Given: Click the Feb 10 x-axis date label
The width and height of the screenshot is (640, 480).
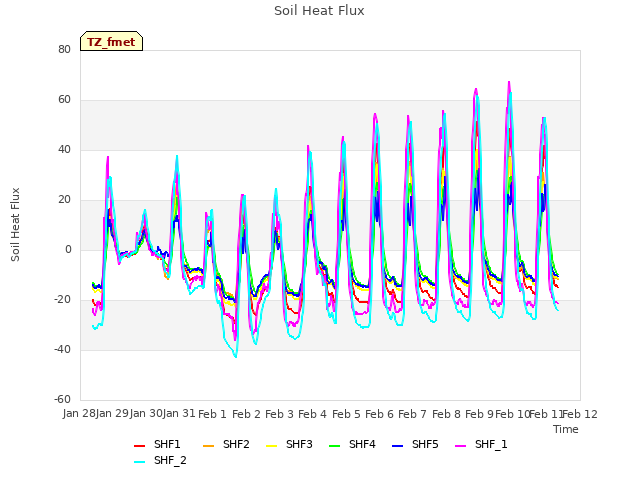Looking at the screenshot, I should 513,414.
